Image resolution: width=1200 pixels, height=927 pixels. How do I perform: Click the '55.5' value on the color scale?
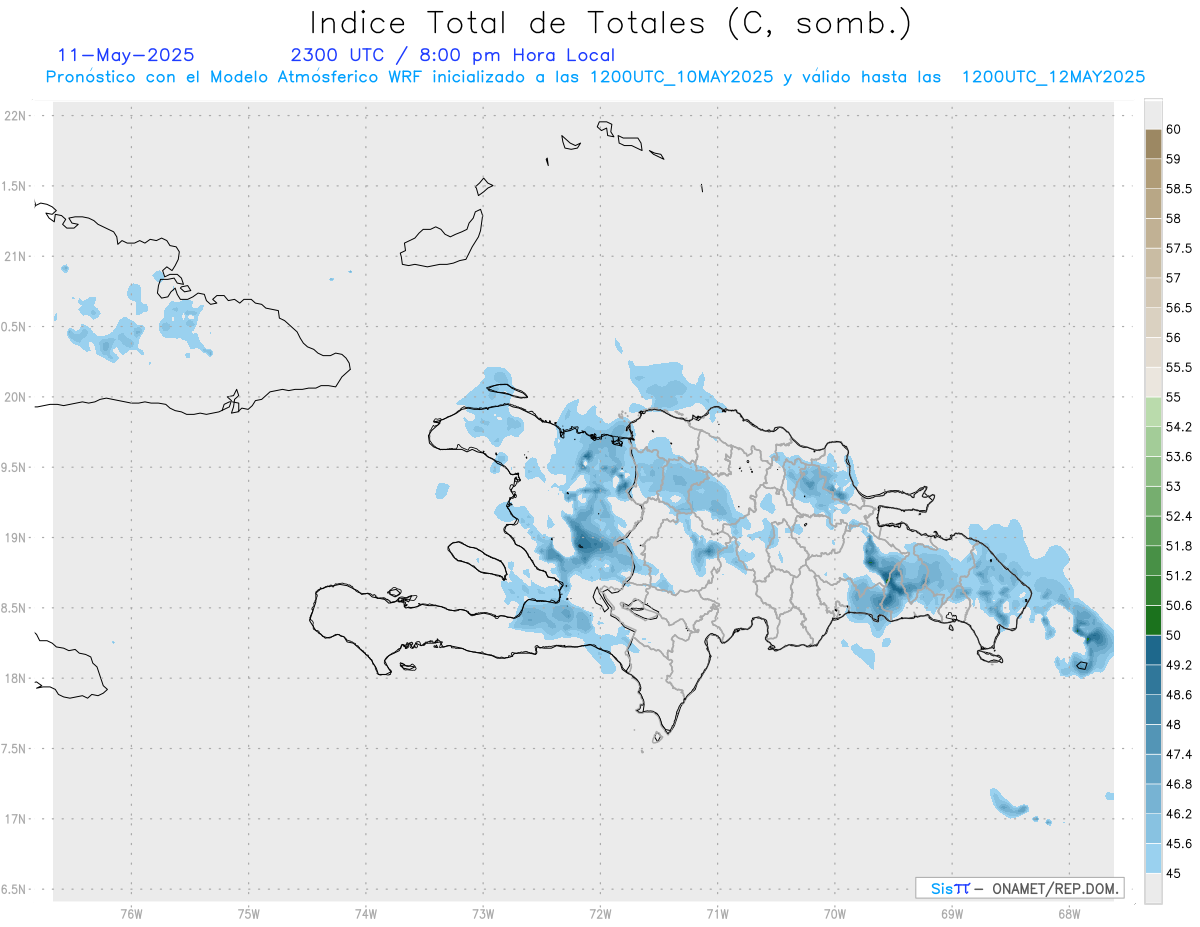1178,368
